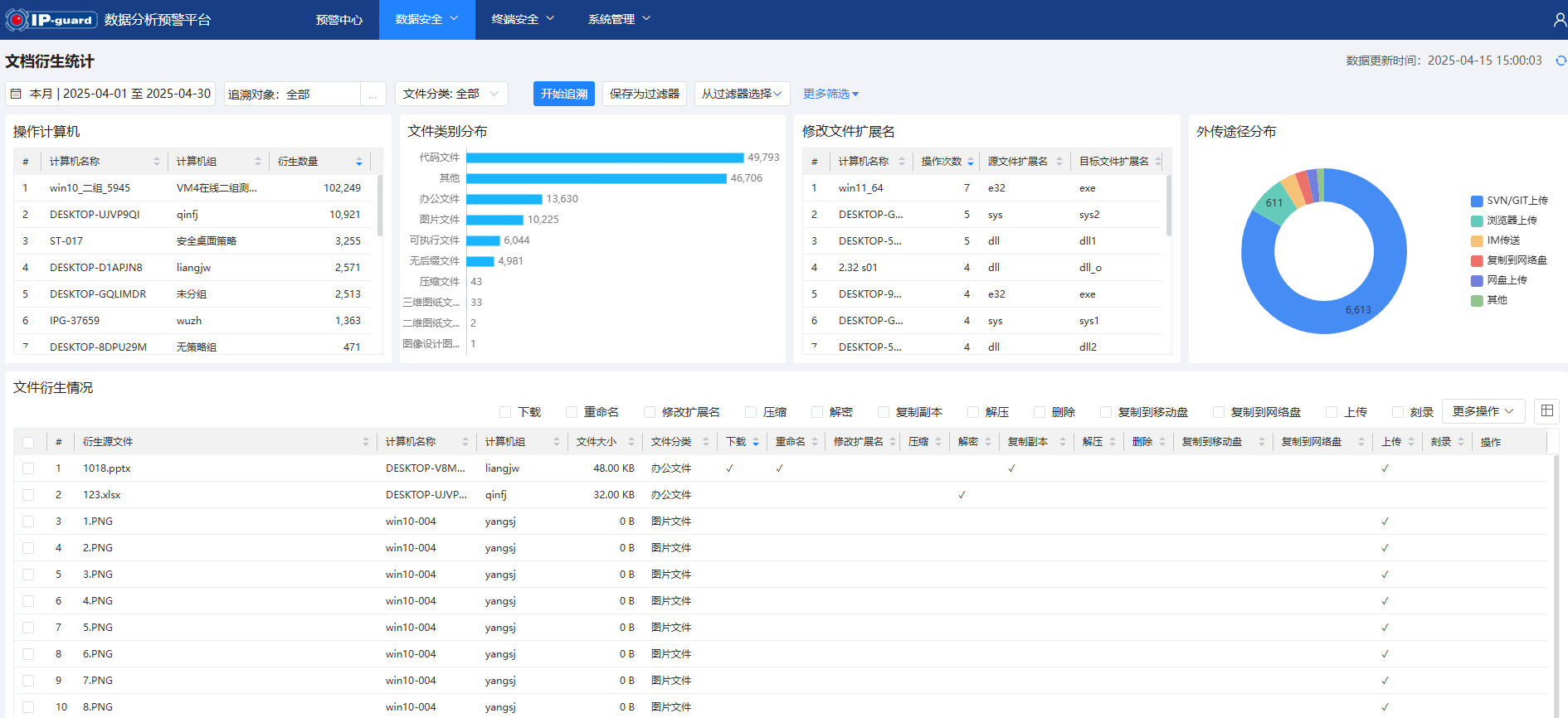Click sort icon on 上传 column header
Viewport: 1568px width, 718px height.
1411,442
